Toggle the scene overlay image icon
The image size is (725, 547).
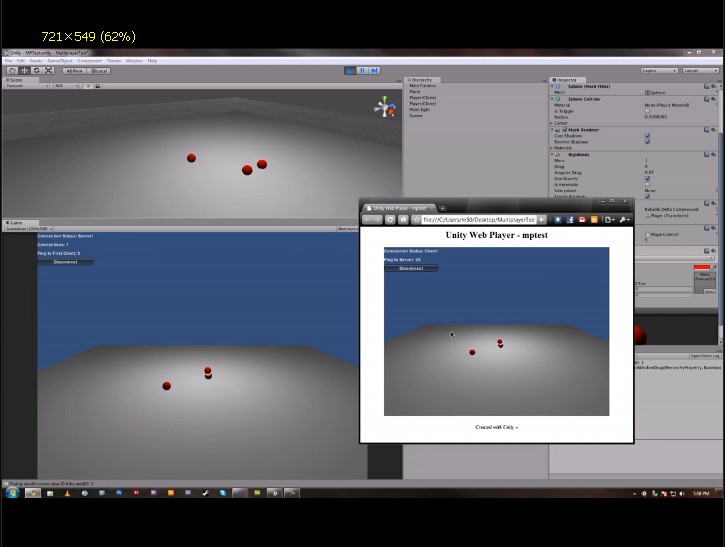(98, 86)
